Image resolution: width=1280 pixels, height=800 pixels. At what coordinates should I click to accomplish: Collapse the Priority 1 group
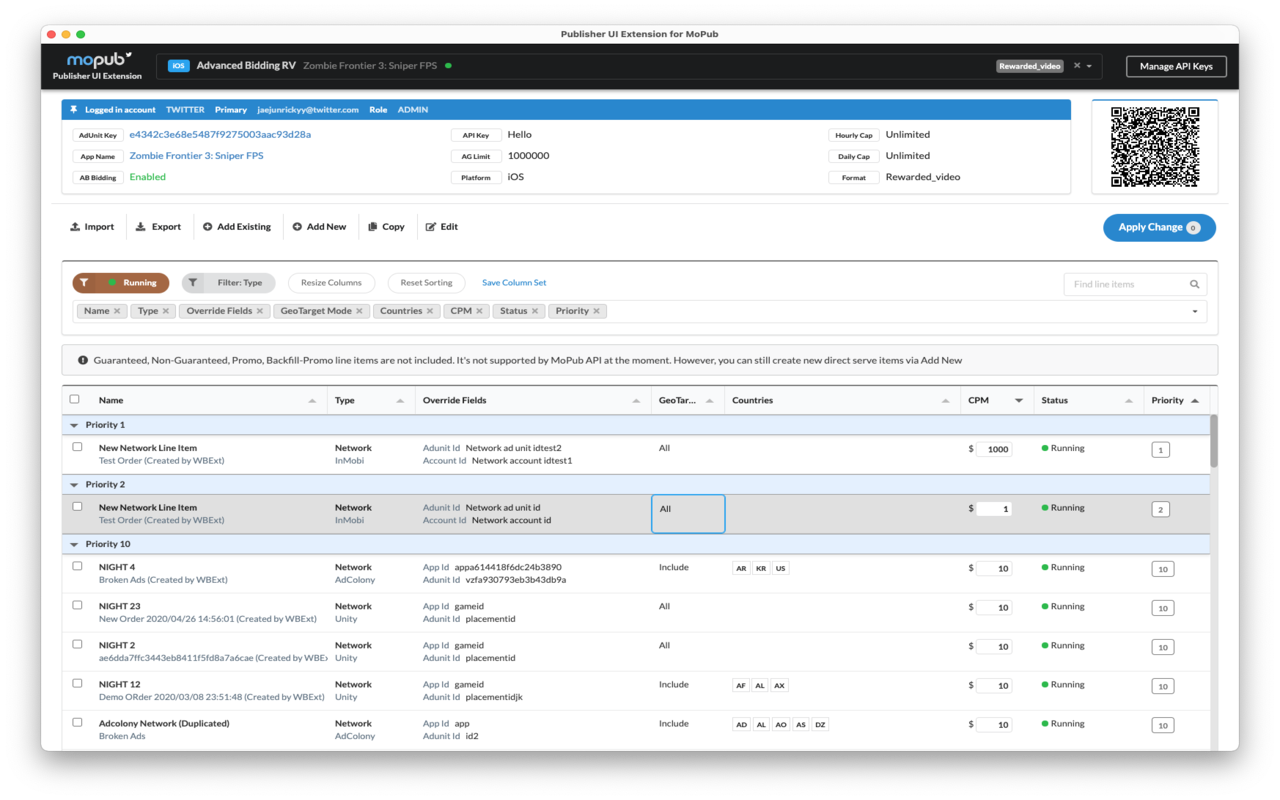[74, 425]
